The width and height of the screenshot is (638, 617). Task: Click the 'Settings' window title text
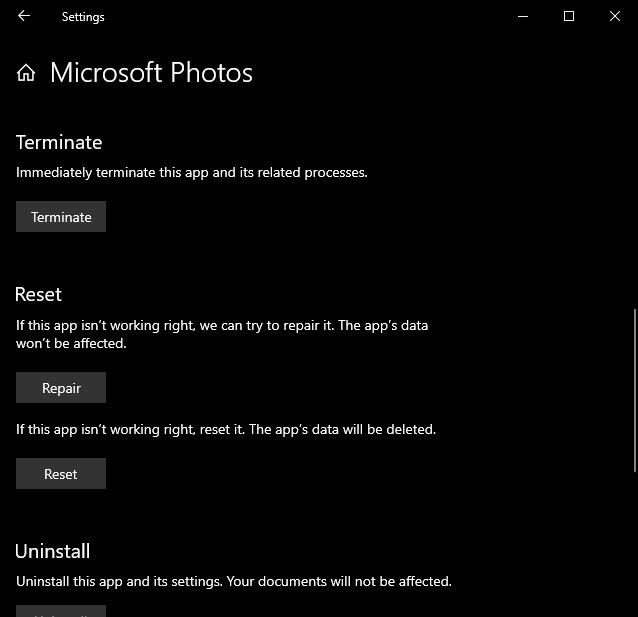[83, 17]
